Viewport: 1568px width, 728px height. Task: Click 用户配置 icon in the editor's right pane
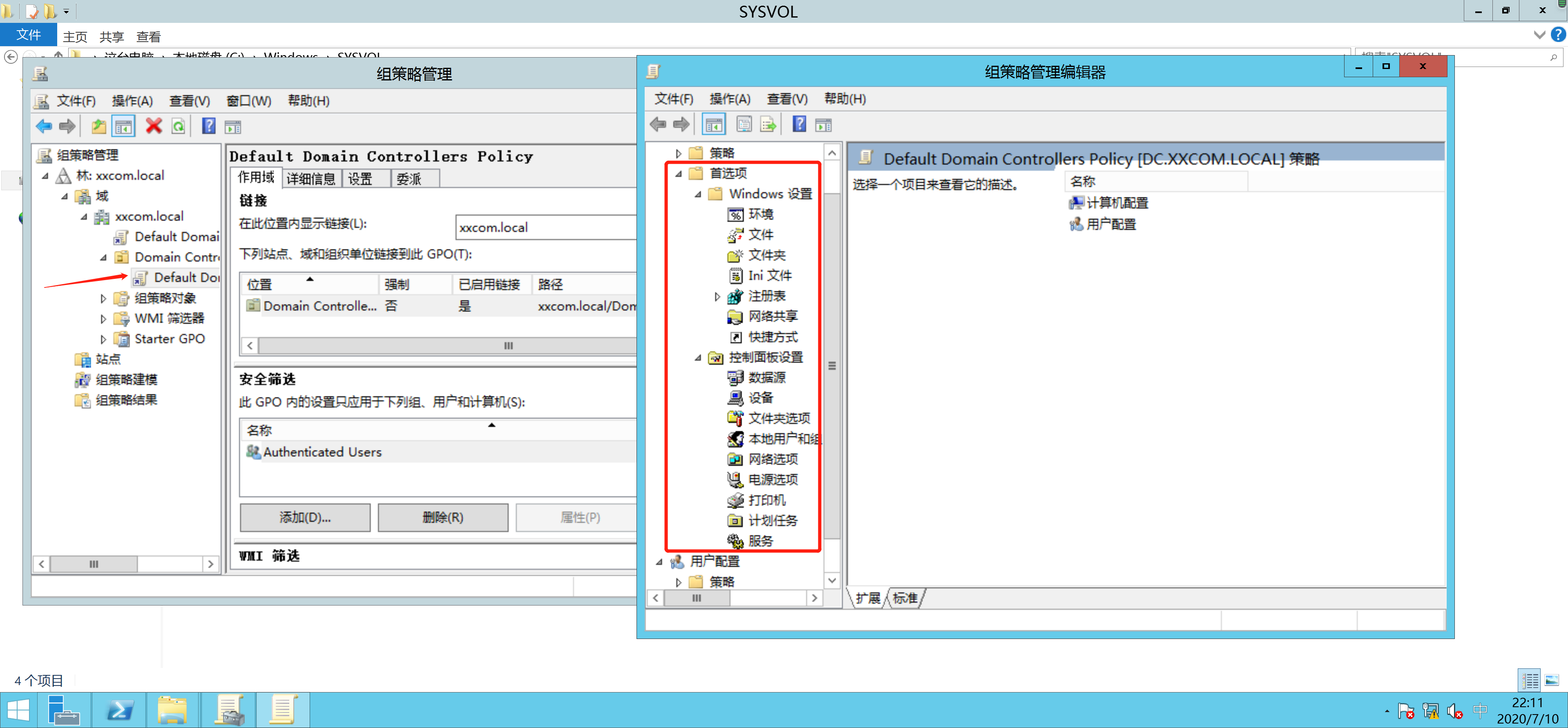[1076, 225]
